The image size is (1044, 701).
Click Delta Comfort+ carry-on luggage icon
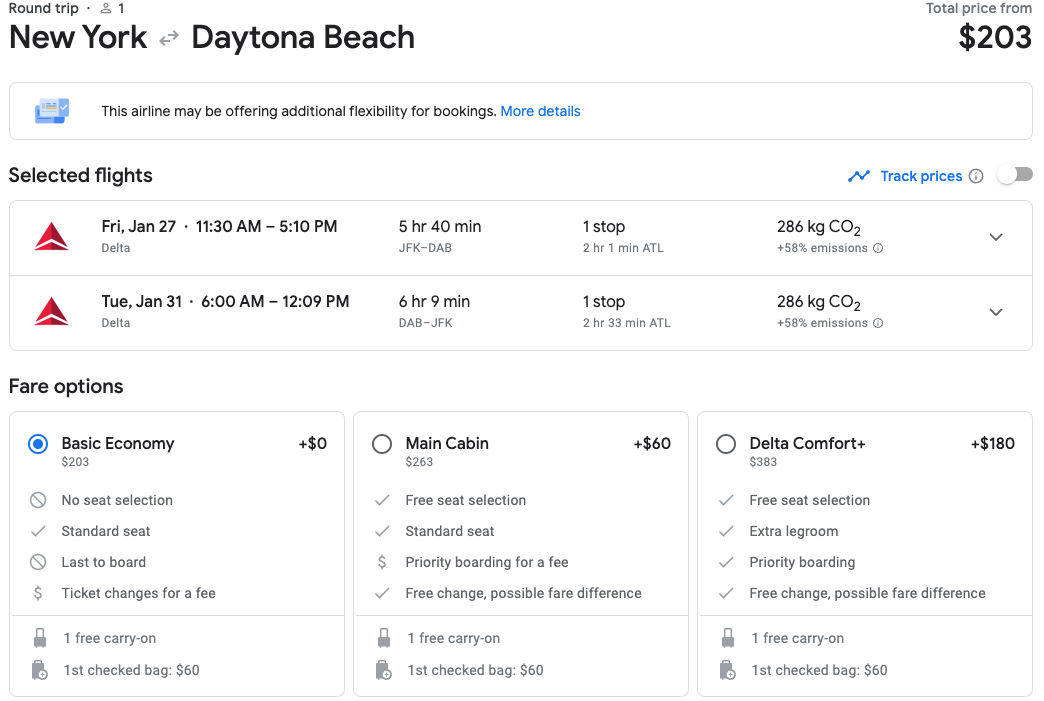(728, 638)
